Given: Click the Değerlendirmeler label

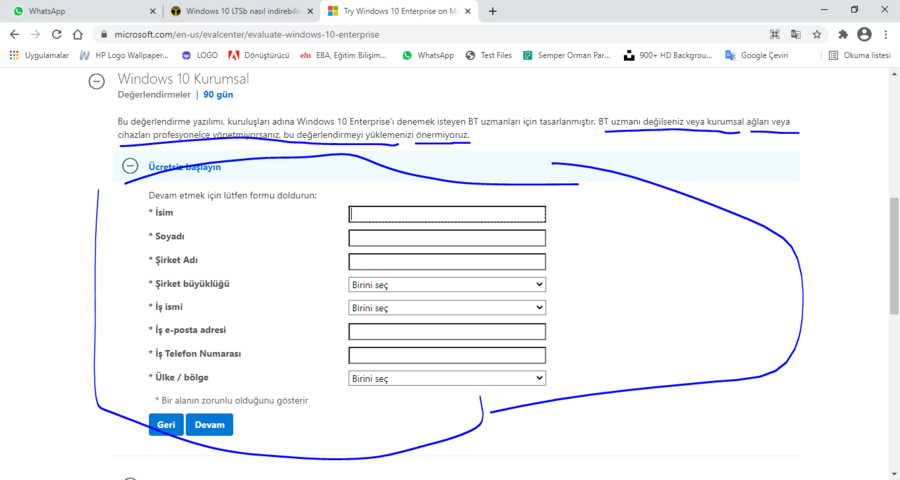Looking at the screenshot, I should (154, 94).
